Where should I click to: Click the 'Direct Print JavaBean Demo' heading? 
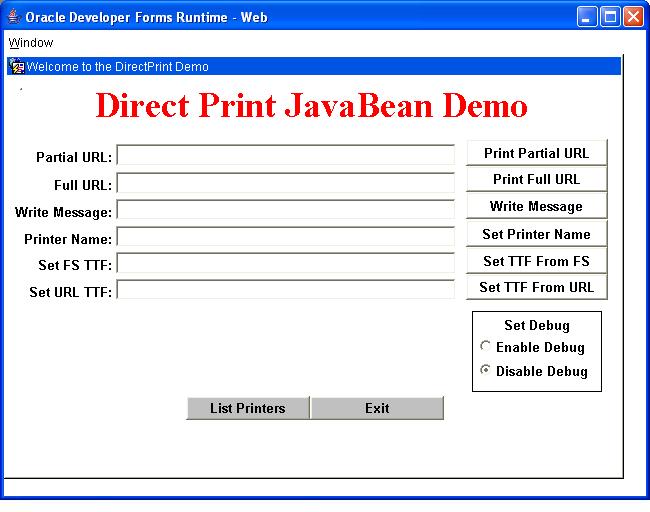click(311, 105)
